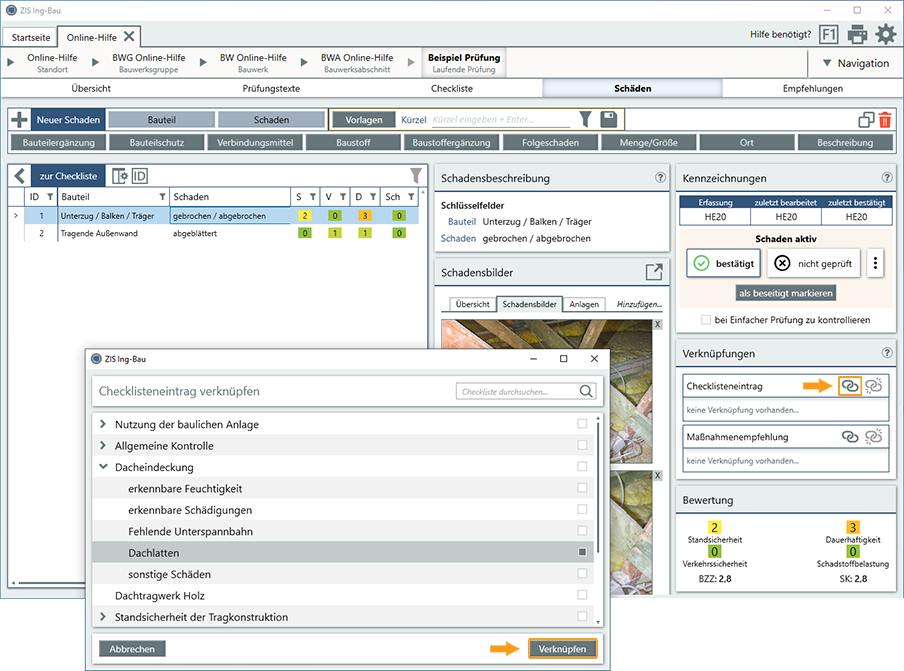Click the F1 help icon
The image size is (904, 671).
coord(828,35)
